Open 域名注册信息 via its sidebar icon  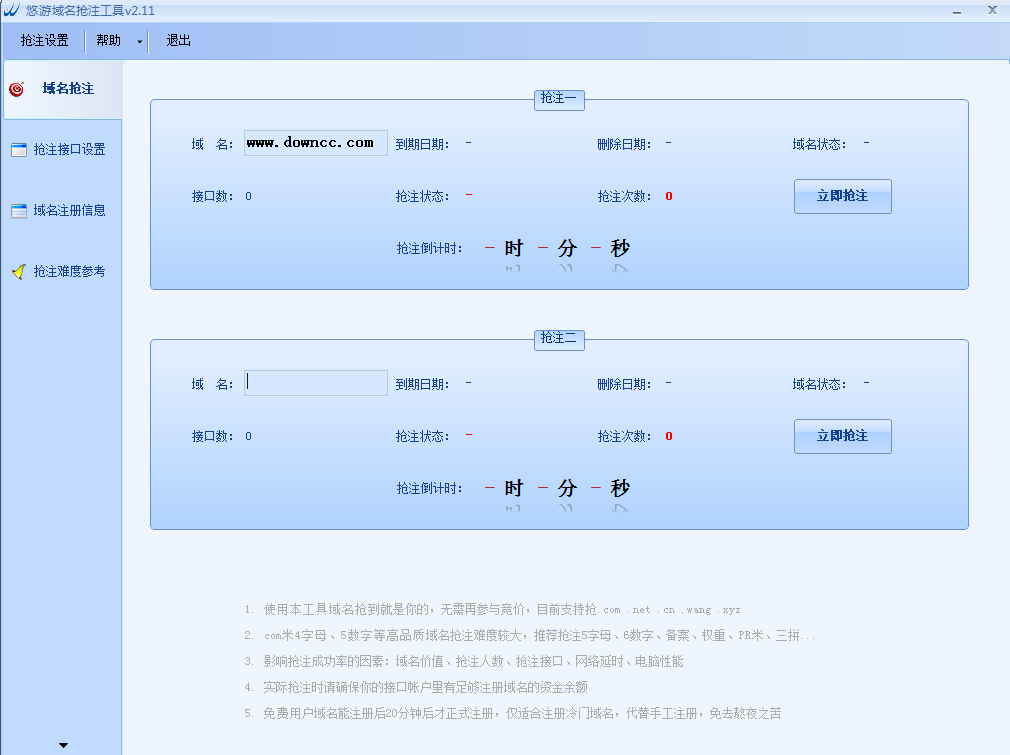(17, 210)
